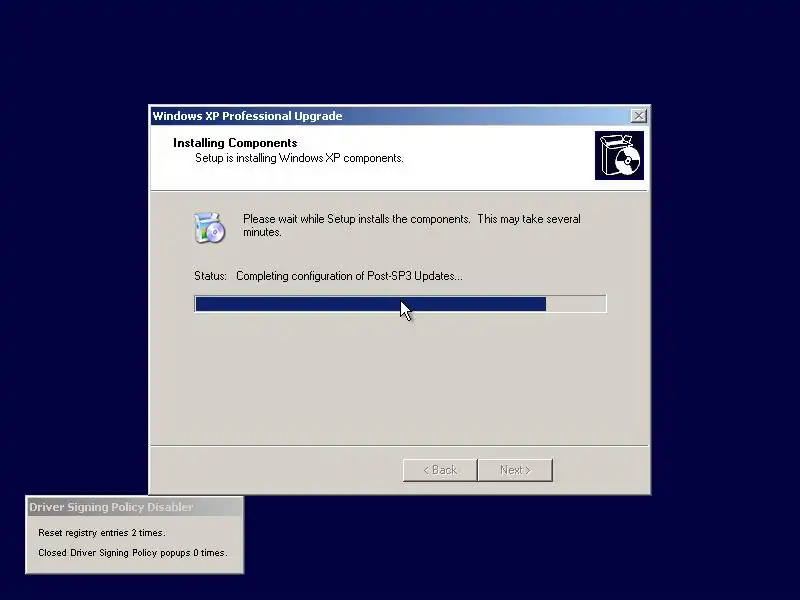This screenshot has width=800, height=600.
Task: Click the 'Please wait while Setup installs' message
Action: [x=412, y=226]
